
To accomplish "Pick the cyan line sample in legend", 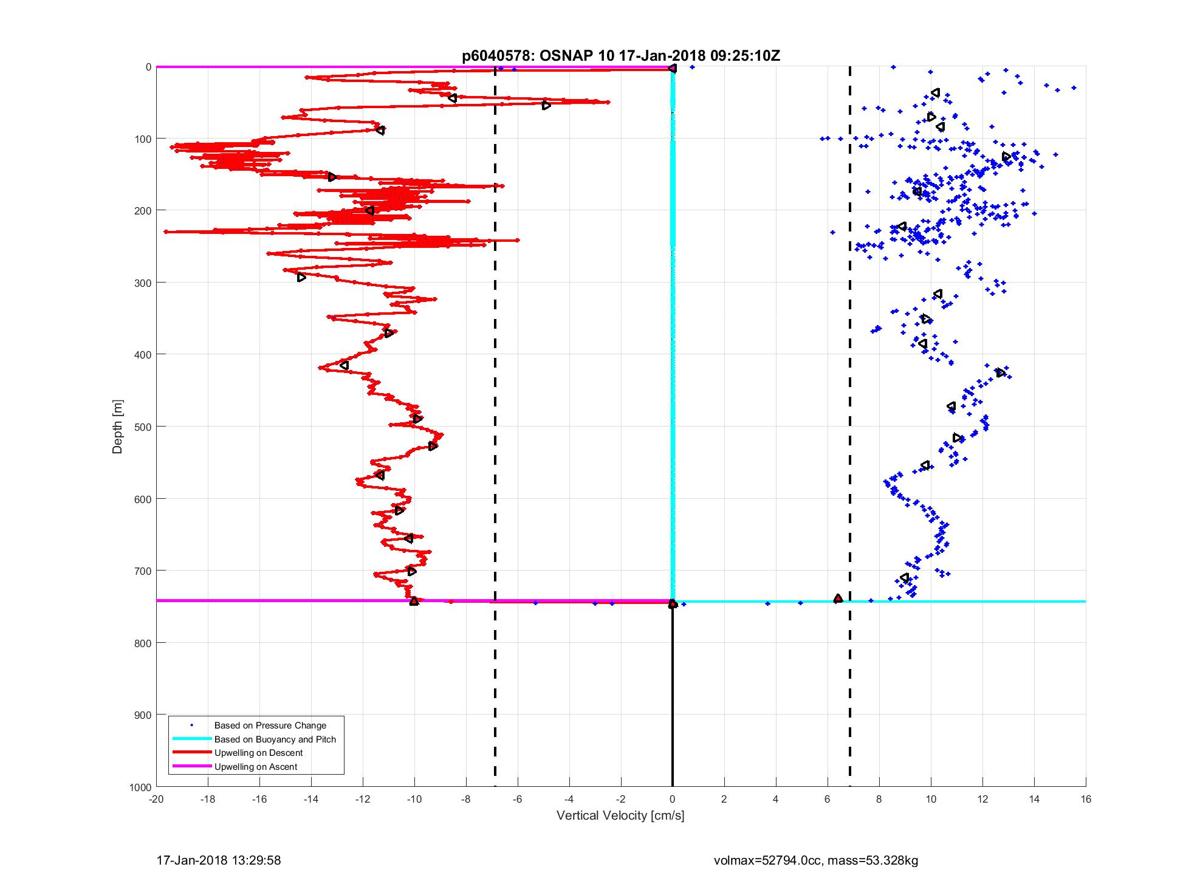I will (x=191, y=739).
